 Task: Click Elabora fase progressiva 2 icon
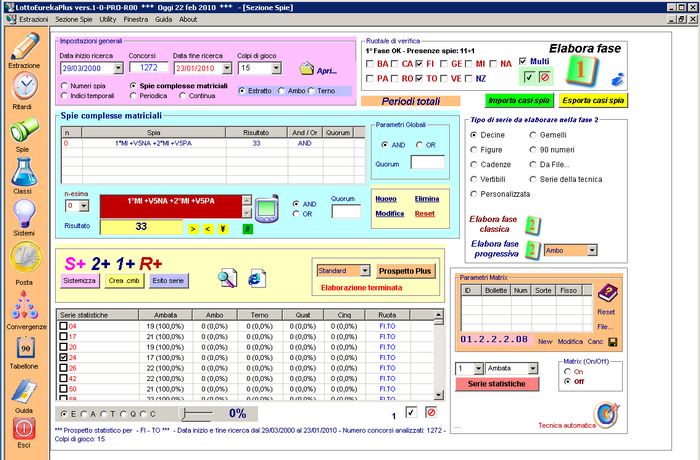coord(533,250)
